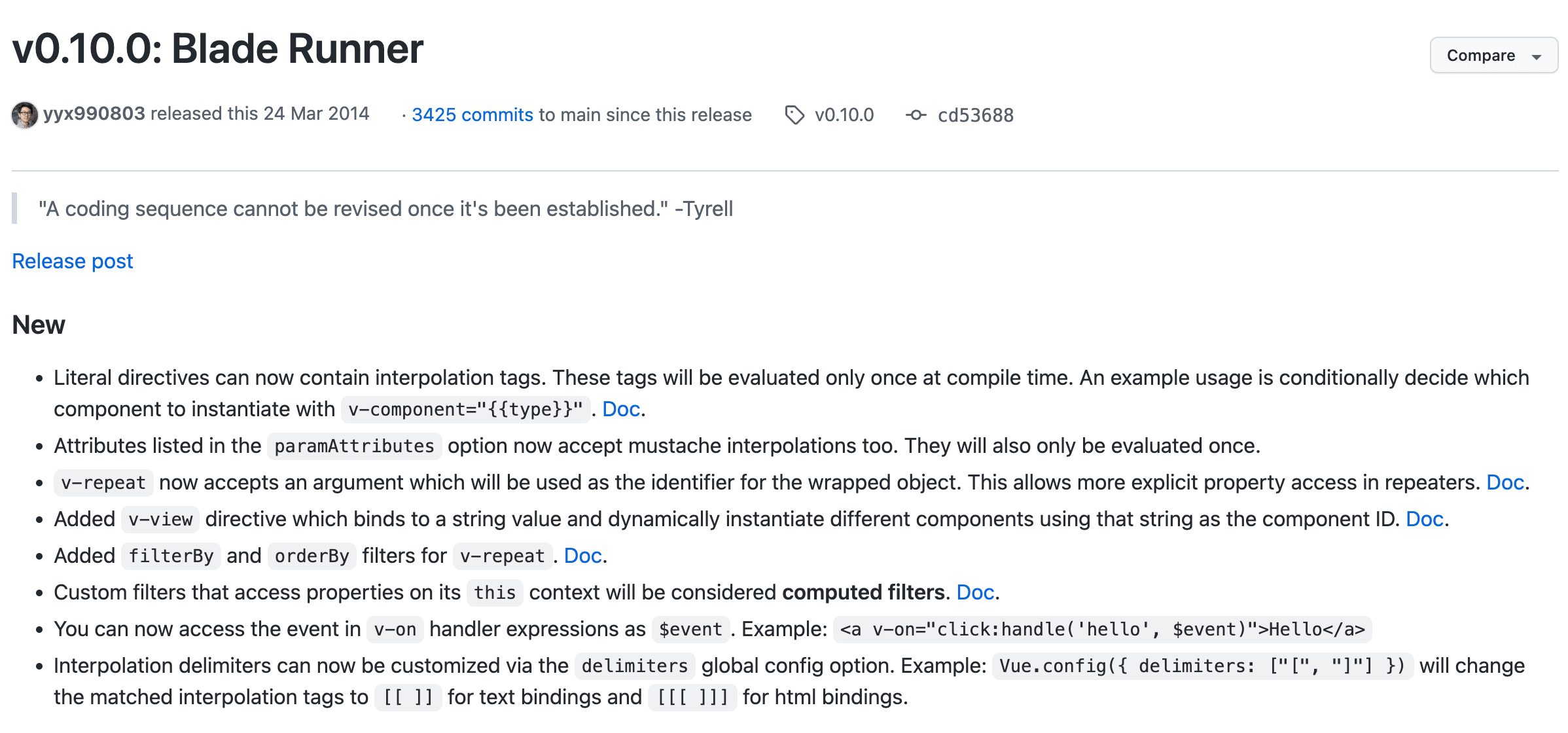This screenshot has height=733, width=1568.
Task: Open the 3425 commits link
Action: [x=472, y=115]
